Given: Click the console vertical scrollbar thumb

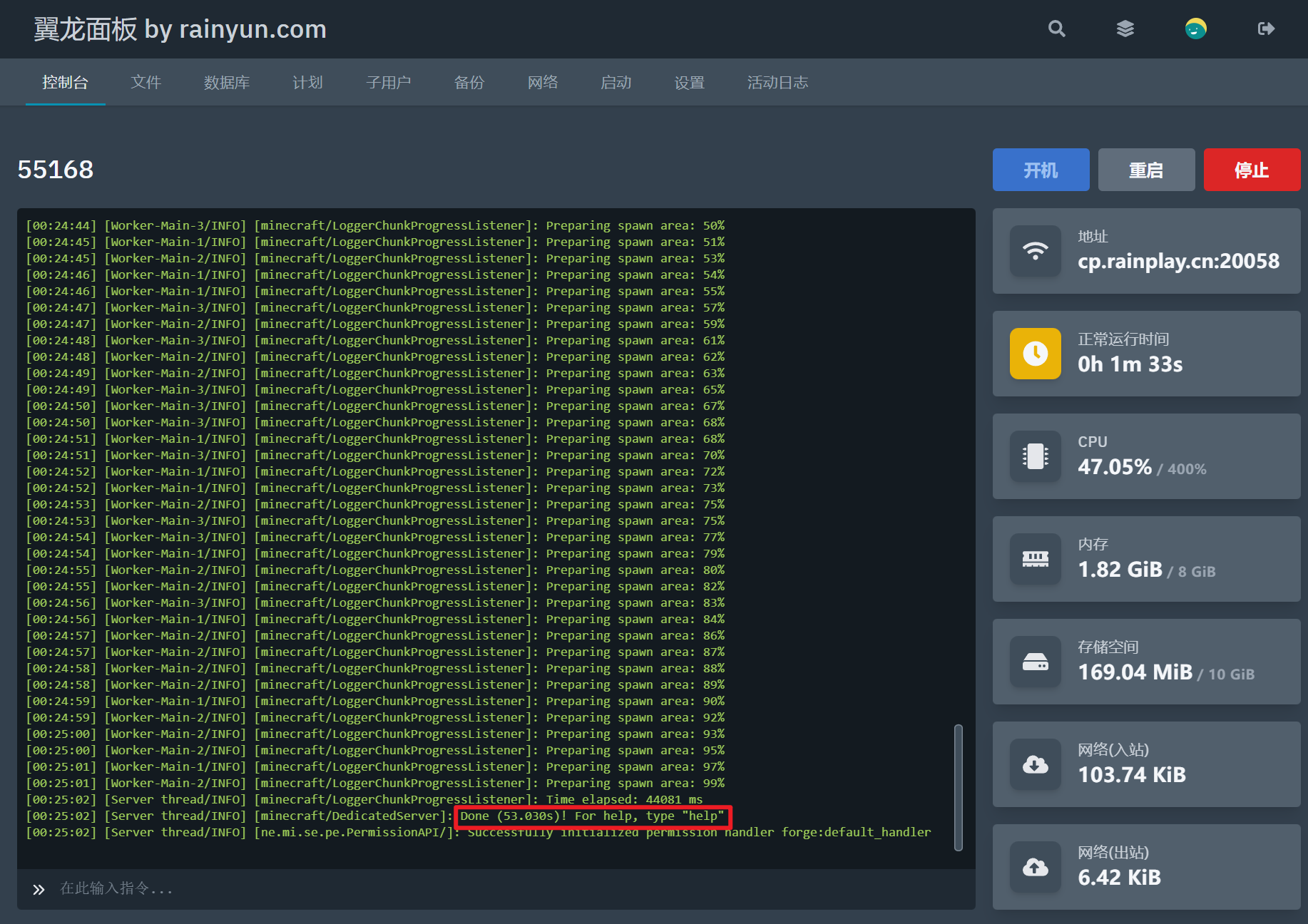Looking at the screenshot, I should [959, 788].
